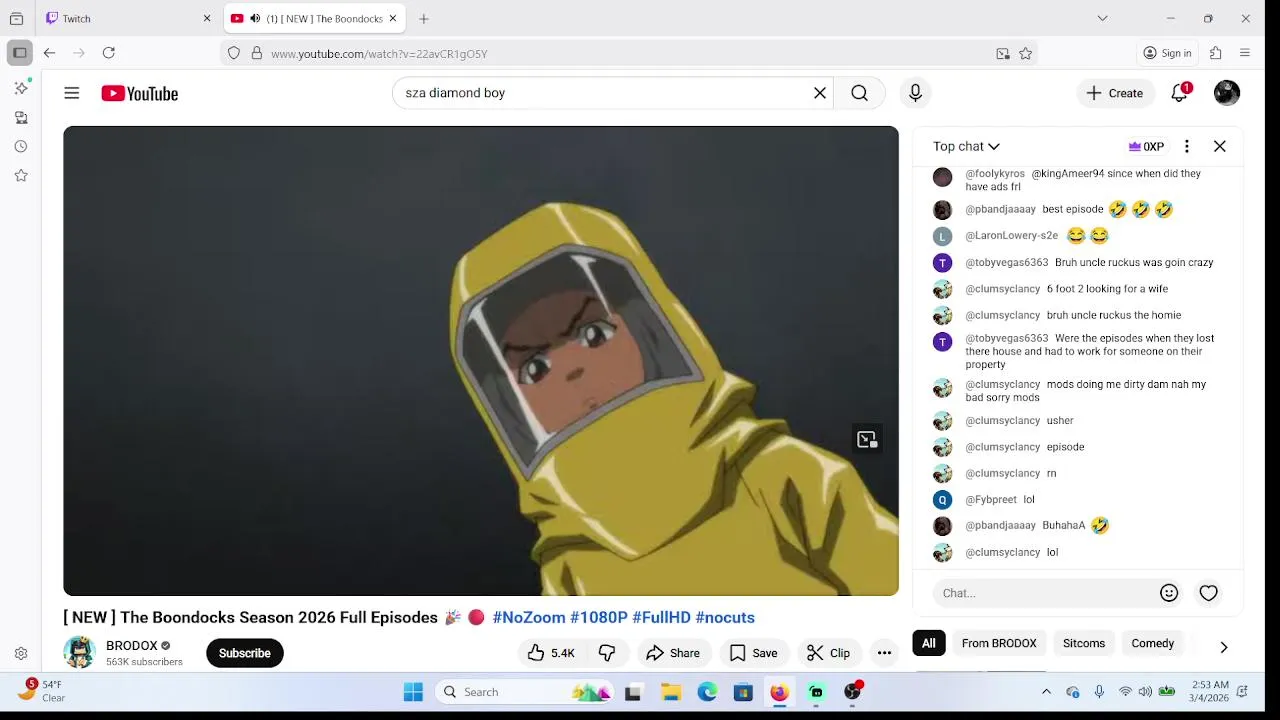Mute the Boondocks tab audio icon
Image resolution: width=1280 pixels, height=720 pixels.
coord(255,18)
